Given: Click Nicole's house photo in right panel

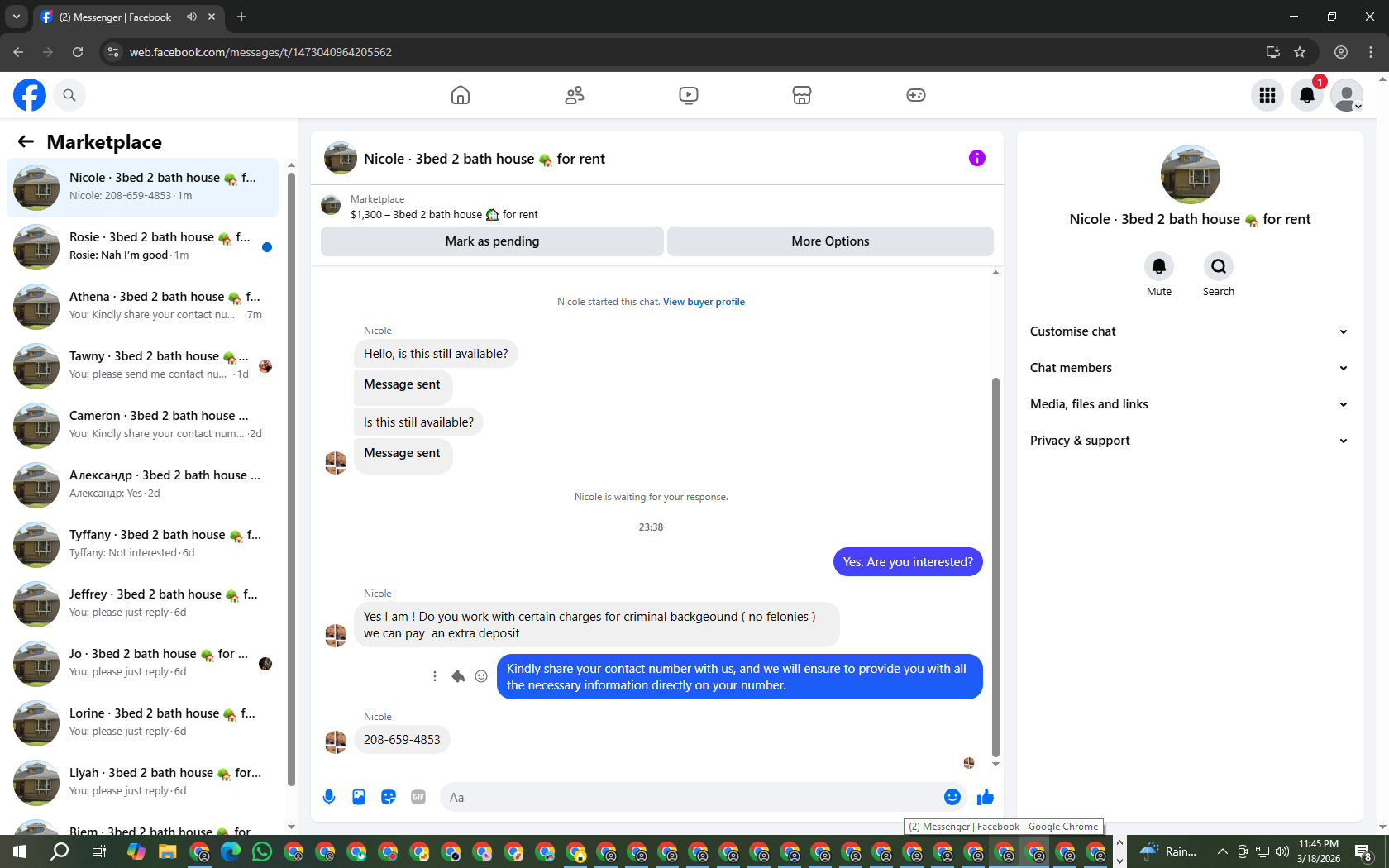Looking at the screenshot, I should click(1190, 174).
